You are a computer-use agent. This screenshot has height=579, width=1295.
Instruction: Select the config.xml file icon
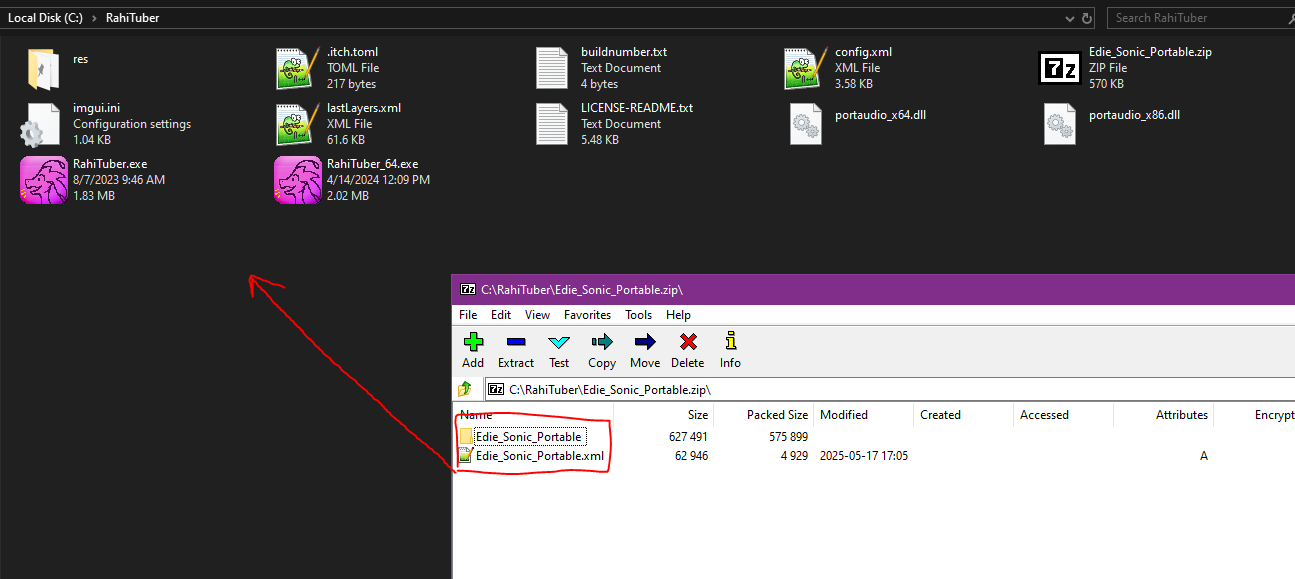point(805,68)
